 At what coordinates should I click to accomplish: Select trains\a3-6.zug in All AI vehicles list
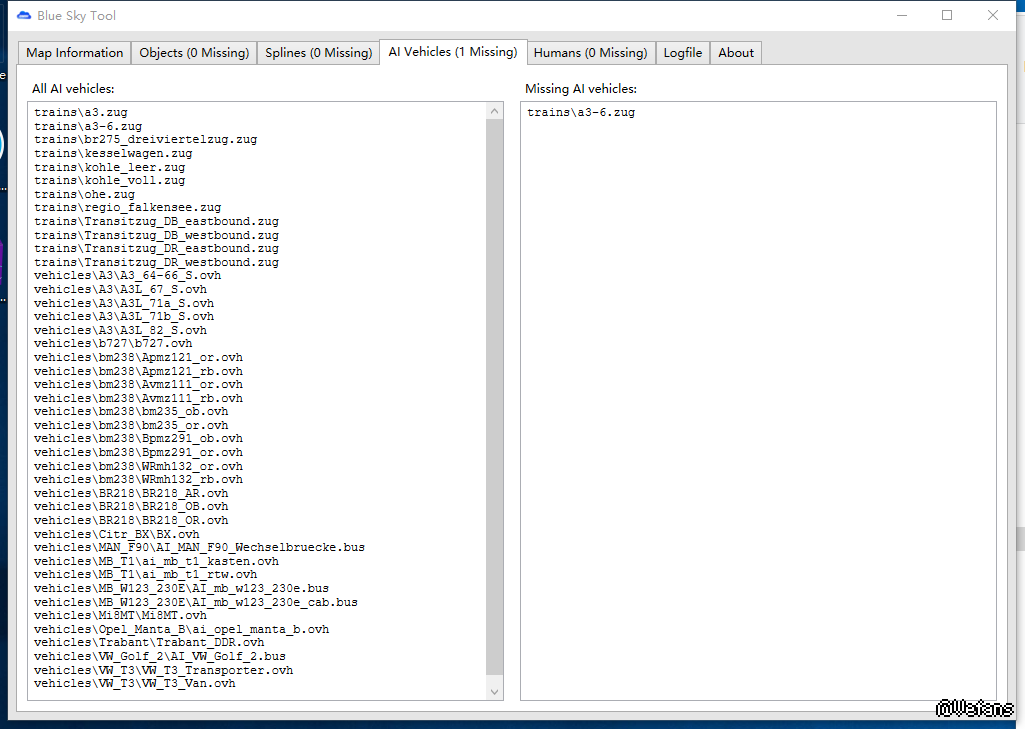88,126
